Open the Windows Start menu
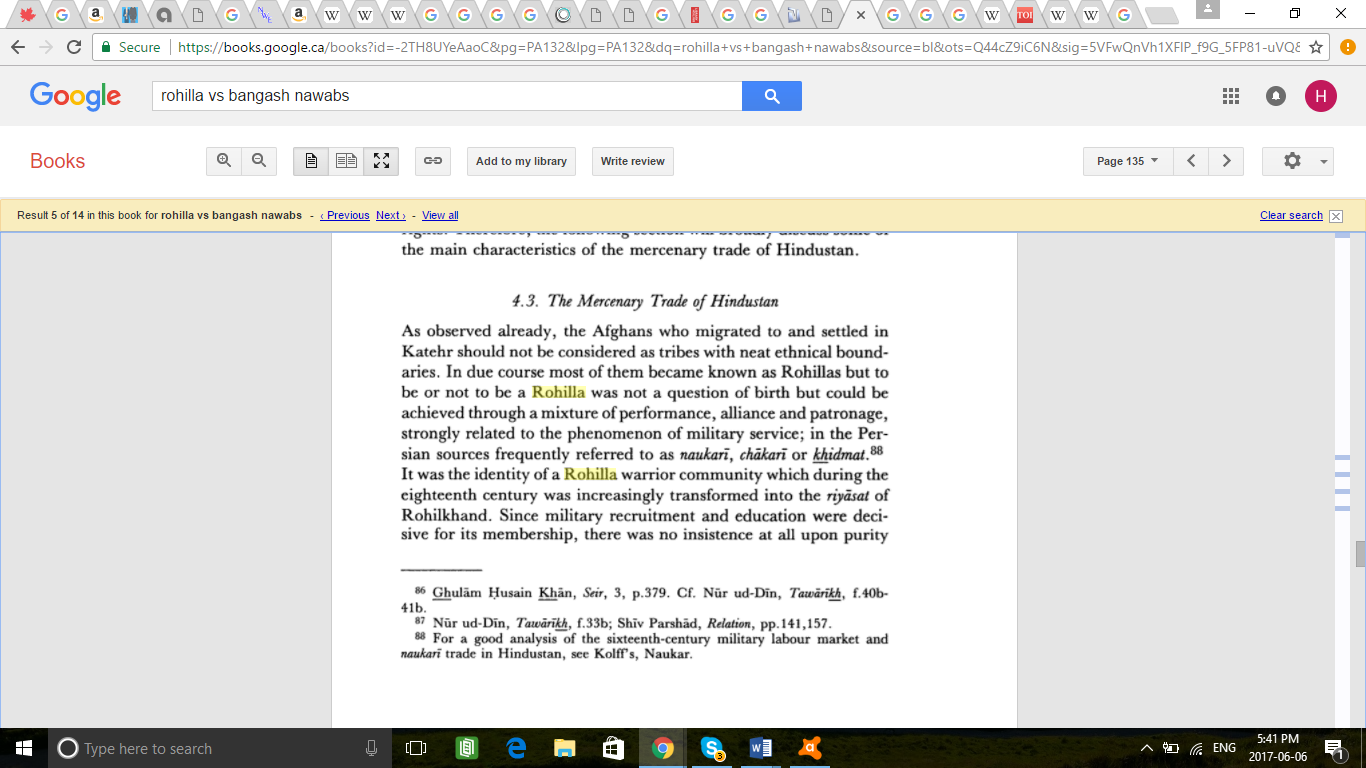This screenshot has height=768, width=1366. [x=24, y=748]
